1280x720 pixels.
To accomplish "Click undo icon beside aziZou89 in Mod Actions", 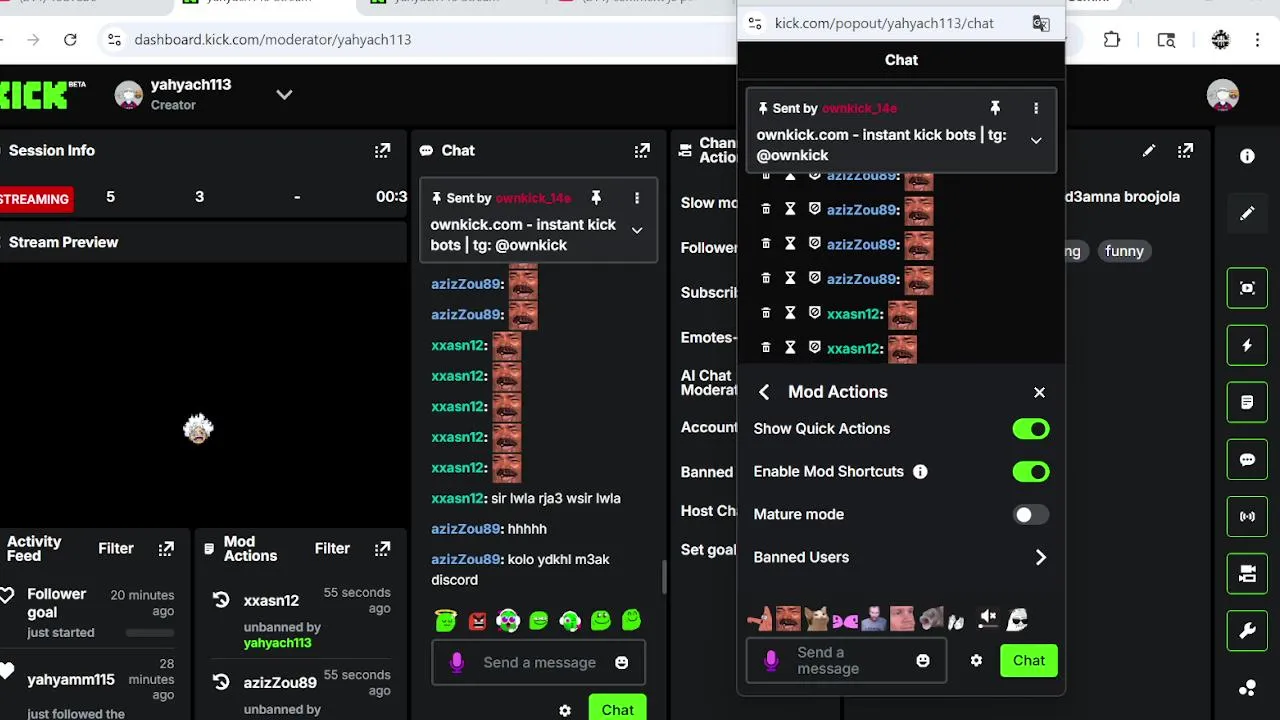I will tap(221, 682).
